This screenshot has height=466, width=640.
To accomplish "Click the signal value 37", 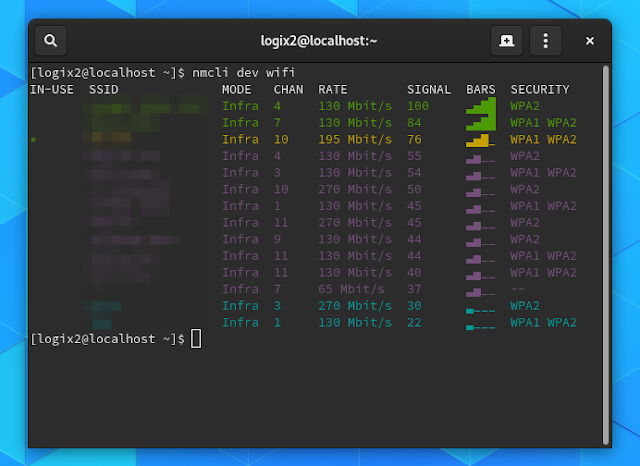I will pos(414,289).
